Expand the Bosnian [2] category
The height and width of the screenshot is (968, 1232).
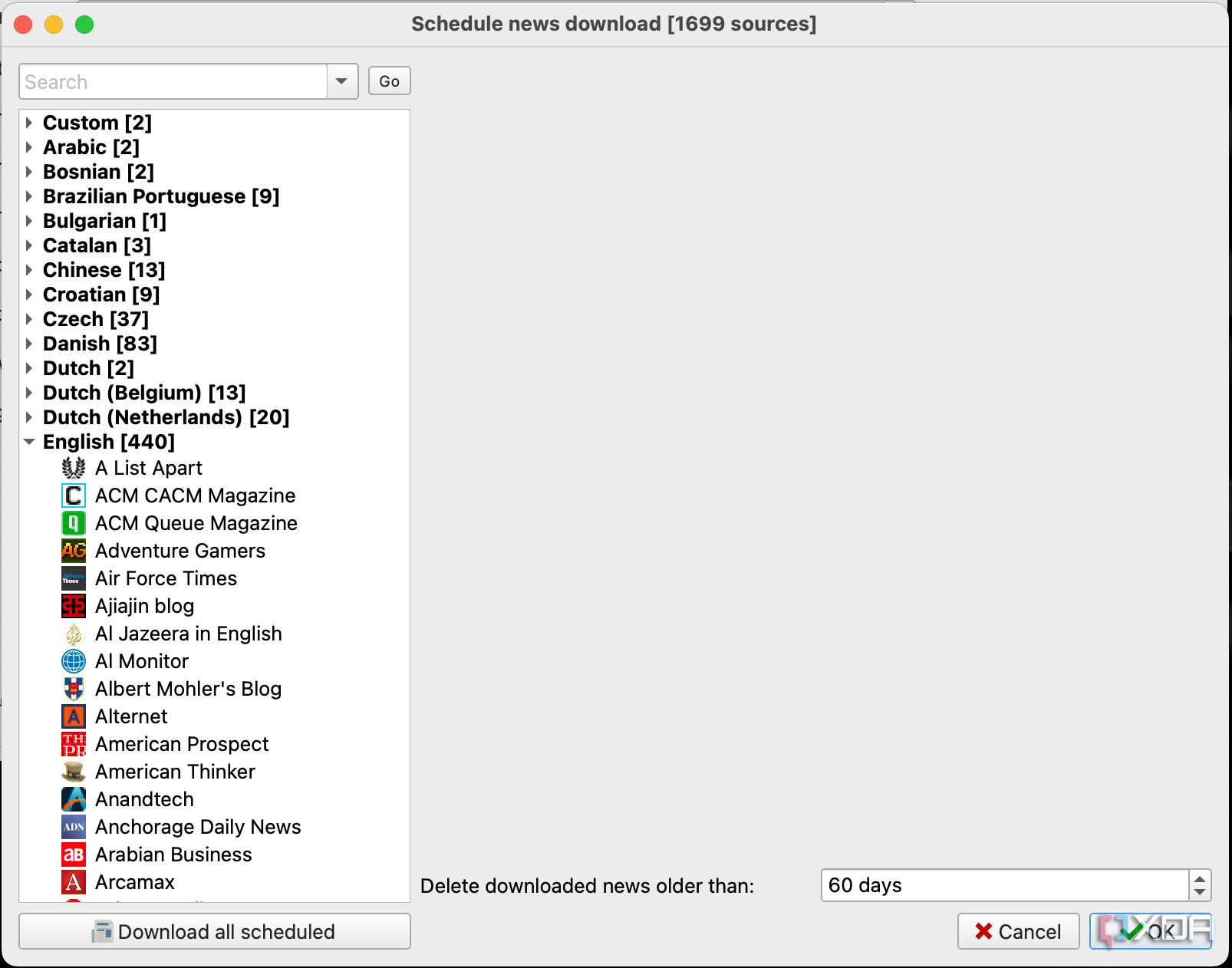(x=29, y=172)
